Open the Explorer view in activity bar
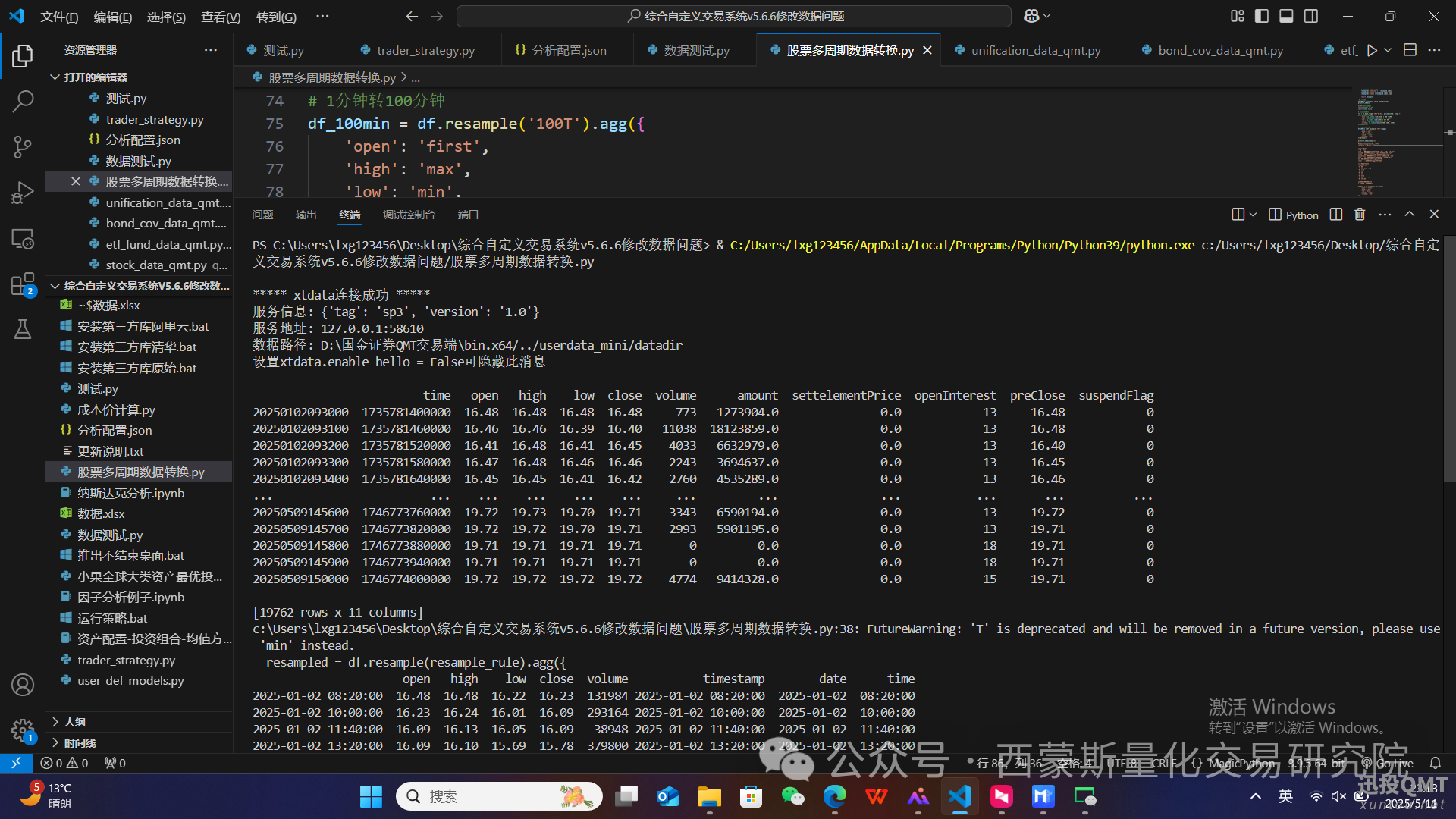1456x819 pixels. 23,55
